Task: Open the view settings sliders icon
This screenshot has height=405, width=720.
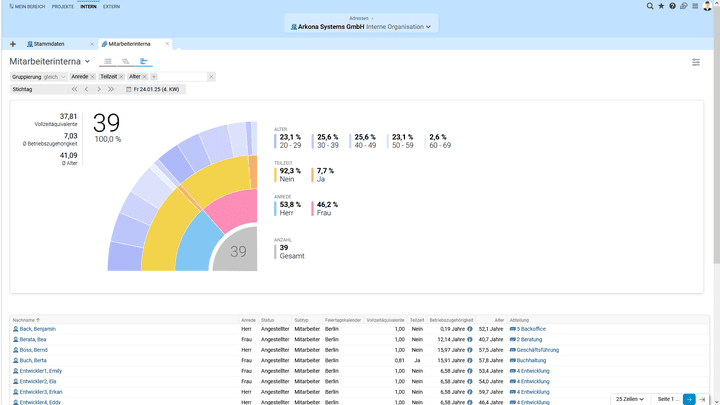Action: [x=696, y=62]
